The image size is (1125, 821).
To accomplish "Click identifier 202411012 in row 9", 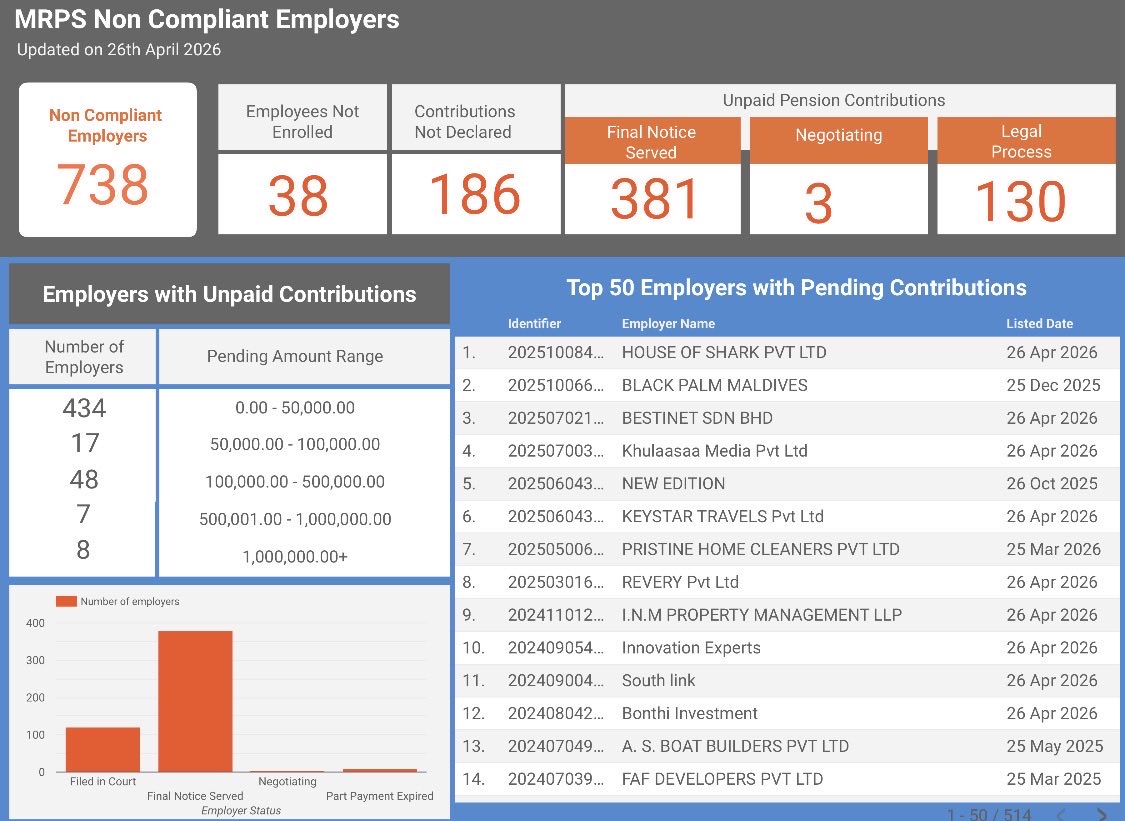I will [x=556, y=615].
